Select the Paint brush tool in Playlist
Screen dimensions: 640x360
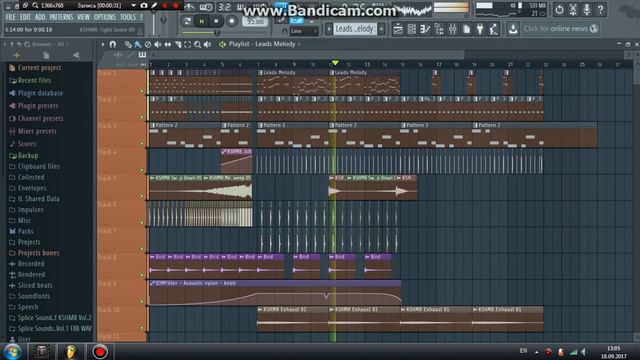[x=138, y=44]
